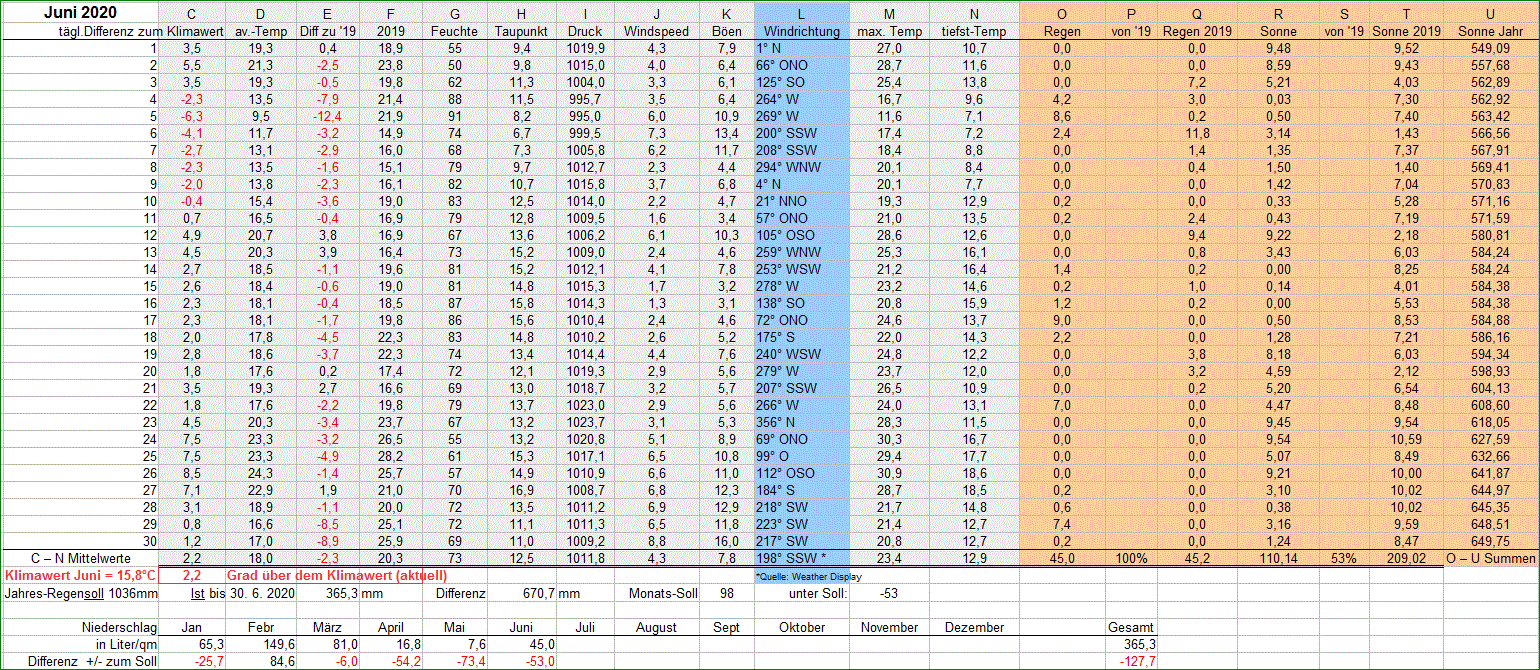
Task: Click the 'Monats-Soll' label
Action: (663, 593)
